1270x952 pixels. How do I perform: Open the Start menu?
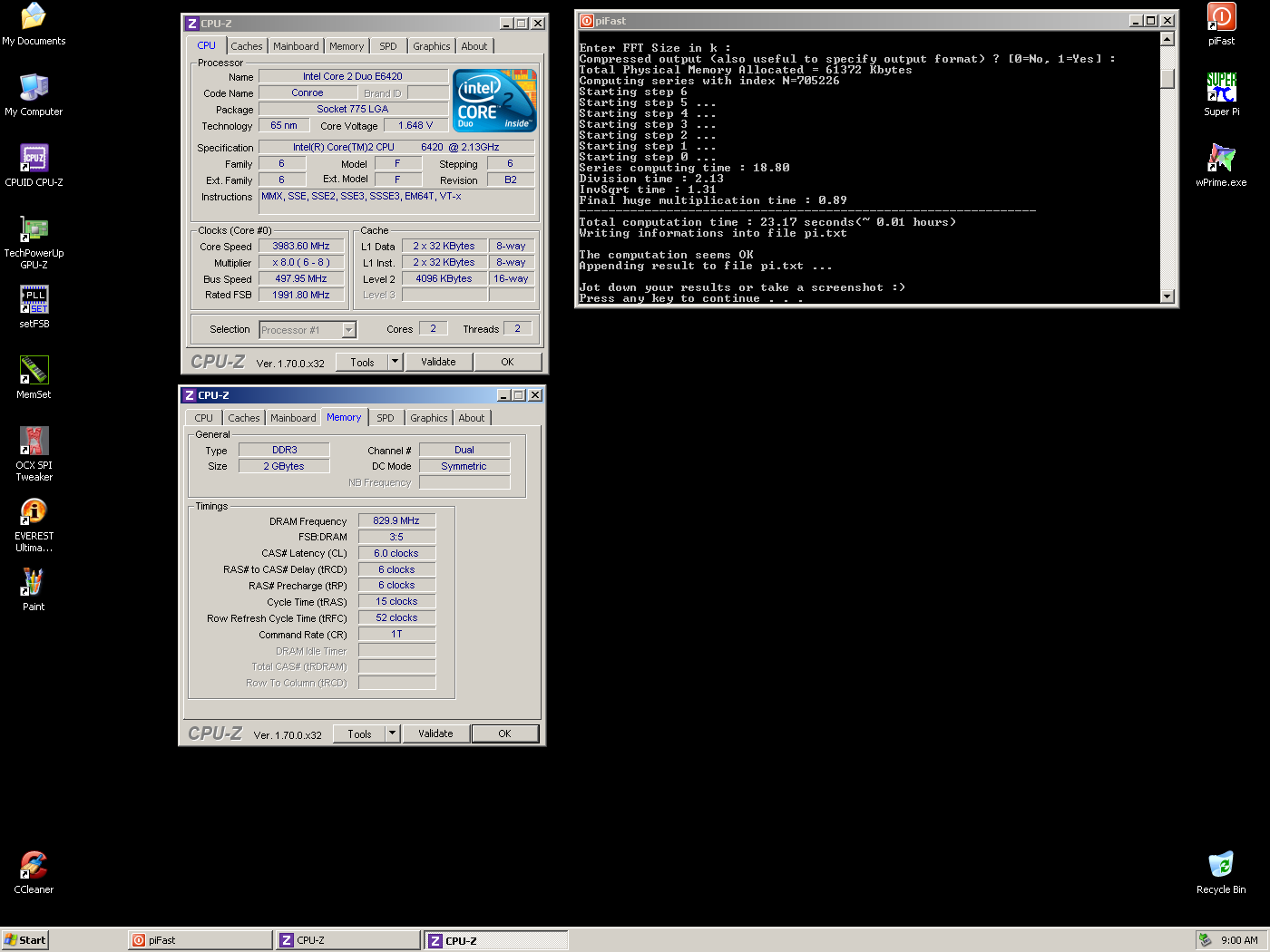point(24,940)
